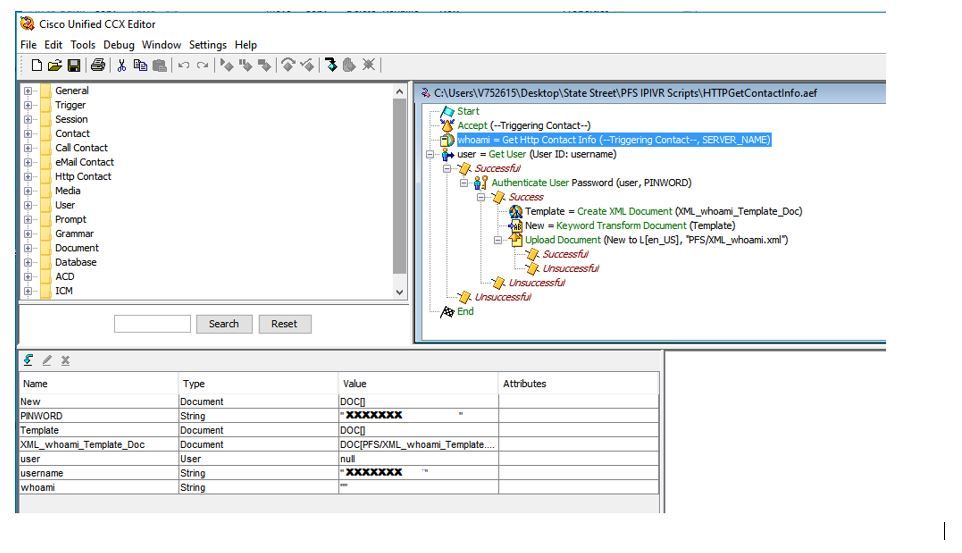Click the Delete Variable X icon
The image size is (962, 553).
[65, 360]
